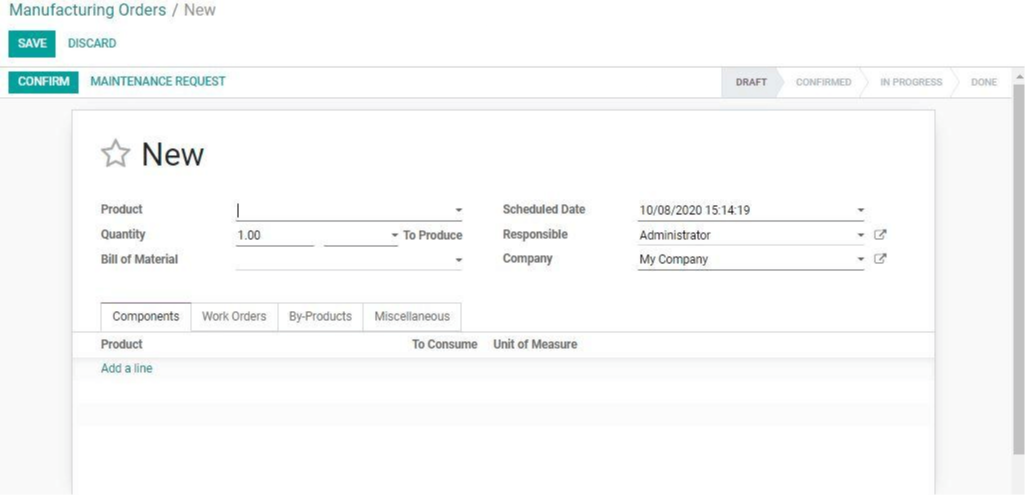The image size is (1025, 495).
Task: Edit the Quantity 1.00 field
Action: coord(275,235)
